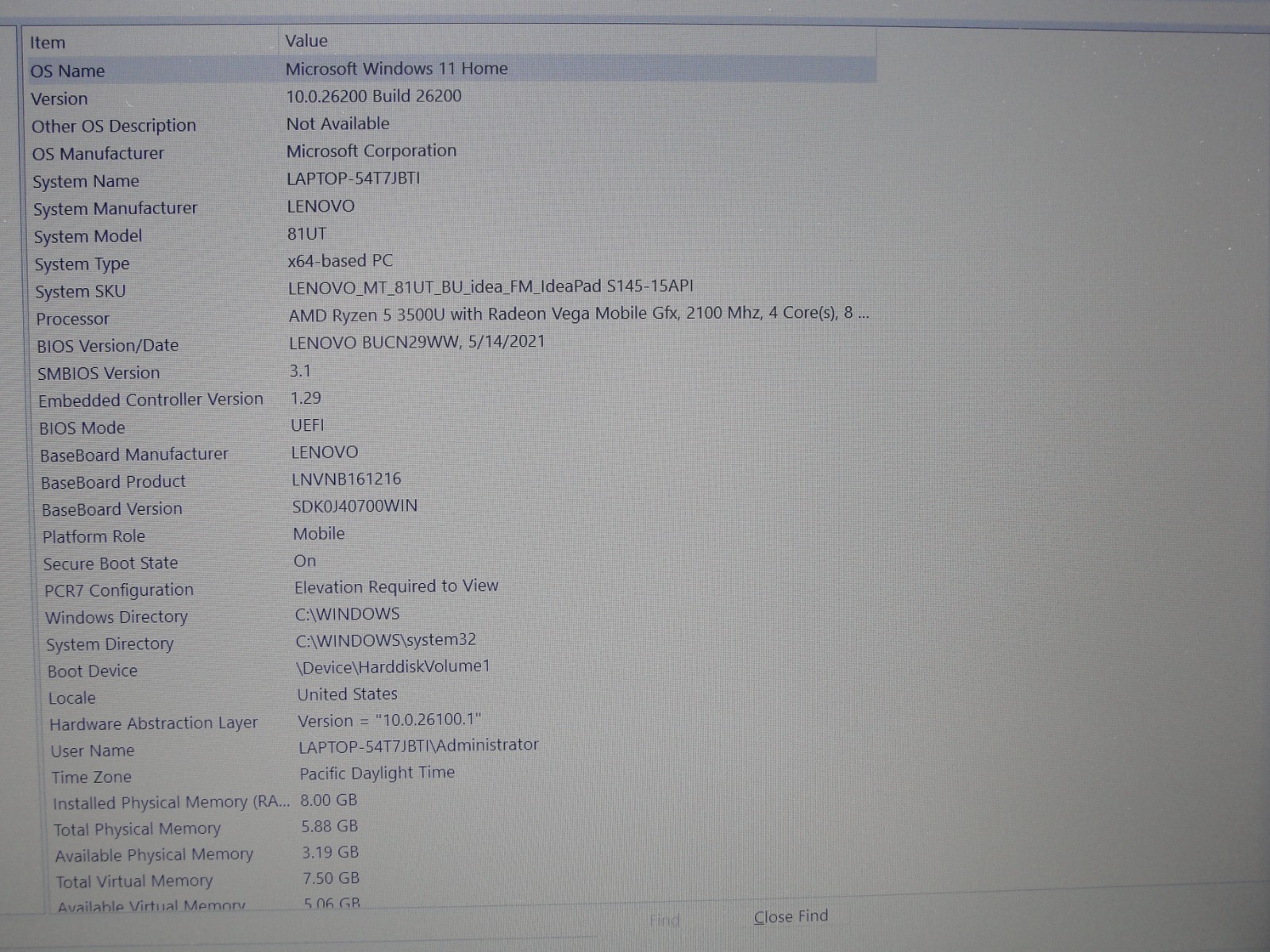
Task: Click the value 8.00 GB
Action: tap(329, 800)
